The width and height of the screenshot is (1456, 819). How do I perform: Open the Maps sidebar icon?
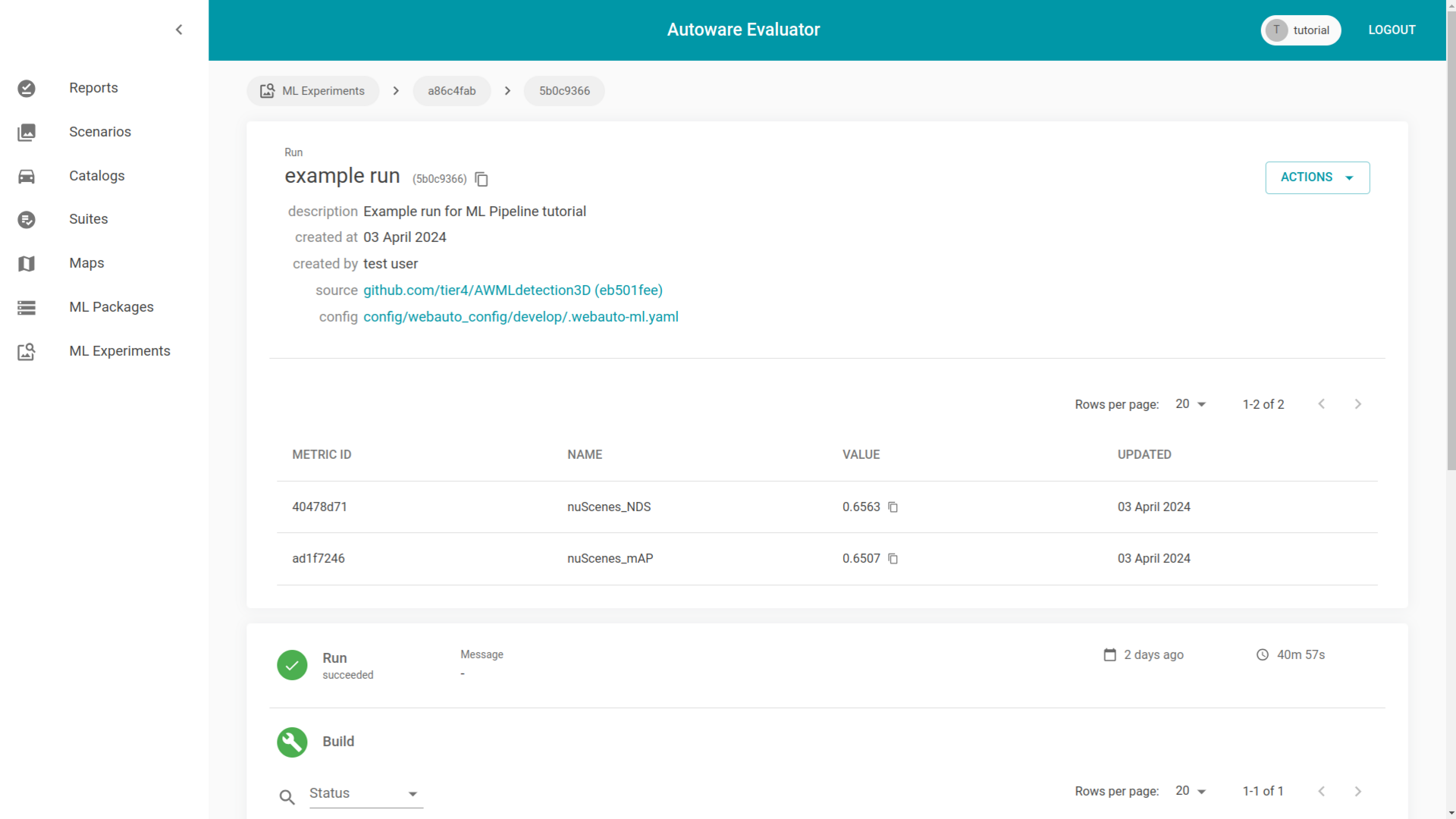(x=27, y=263)
